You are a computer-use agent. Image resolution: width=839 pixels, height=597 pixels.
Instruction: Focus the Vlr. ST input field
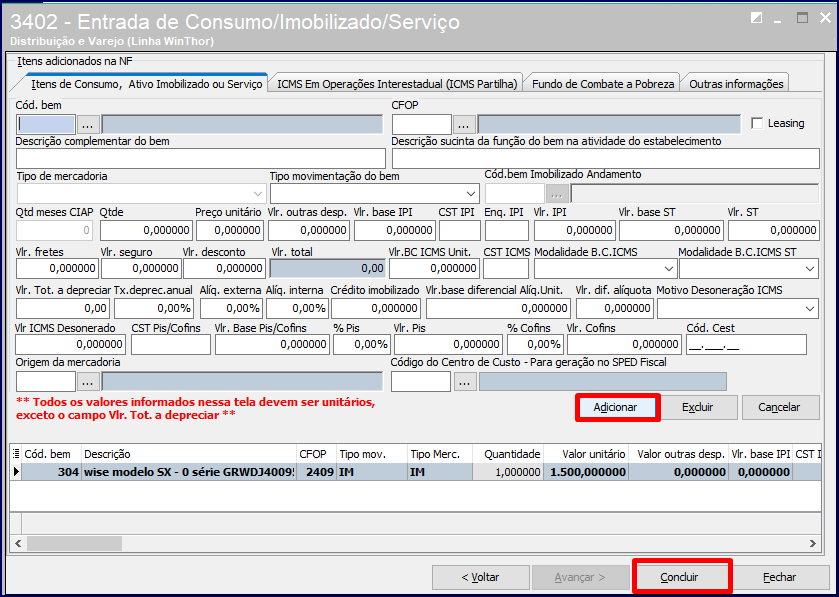(x=774, y=231)
